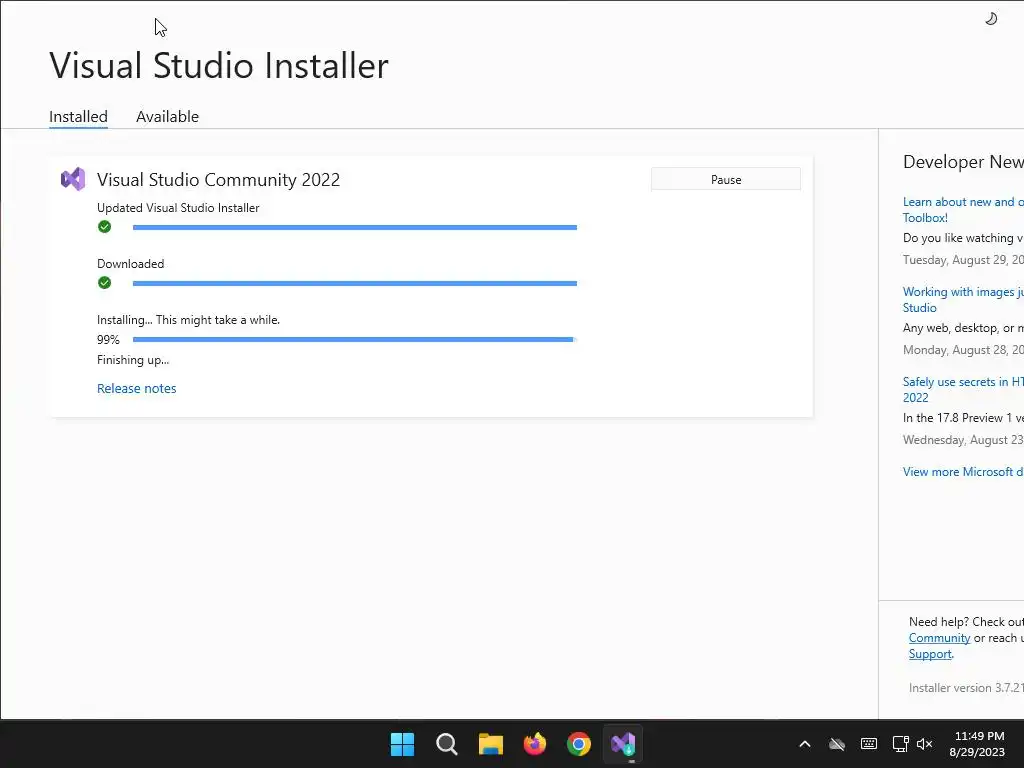Open the Support link

coord(930,654)
